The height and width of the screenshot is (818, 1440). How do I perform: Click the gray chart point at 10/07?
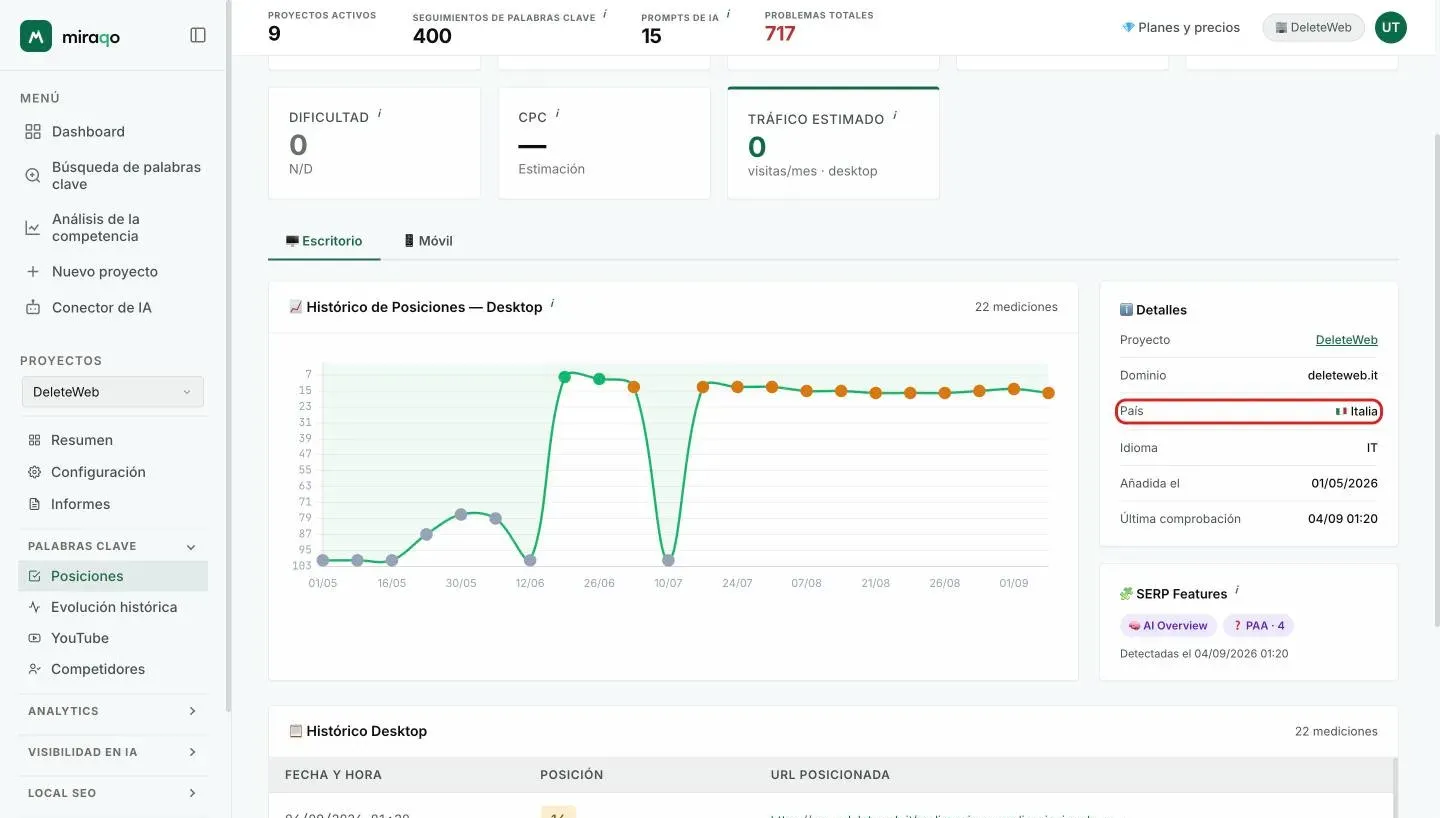668,561
